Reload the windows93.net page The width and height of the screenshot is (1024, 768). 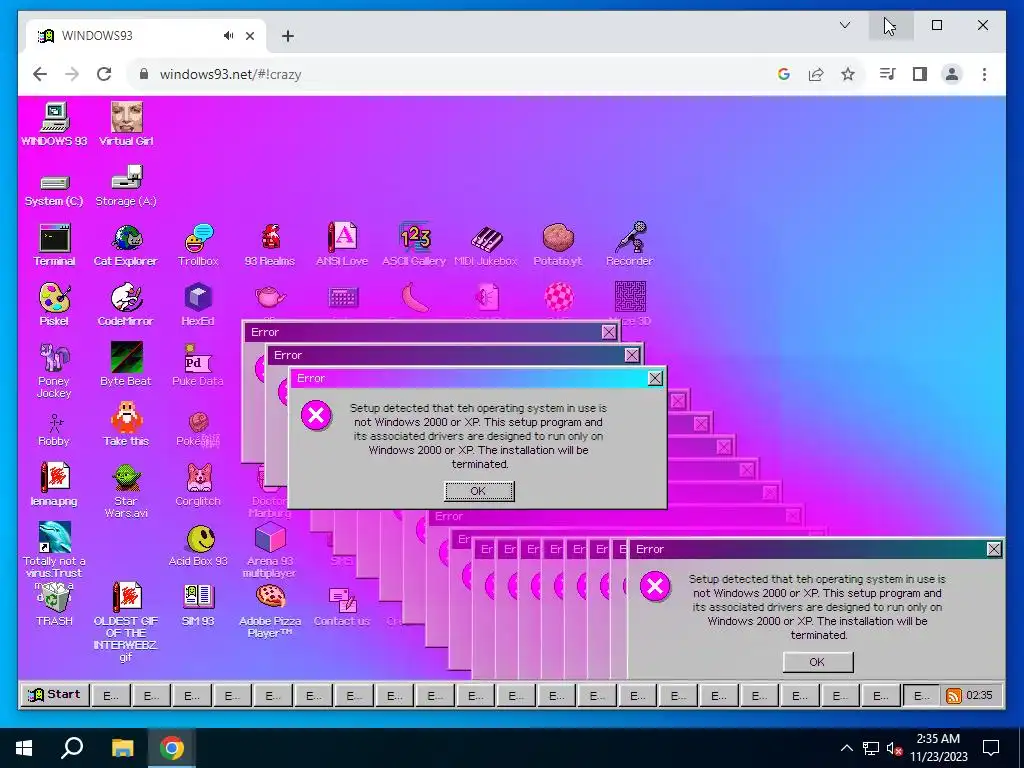coord(104,74)
